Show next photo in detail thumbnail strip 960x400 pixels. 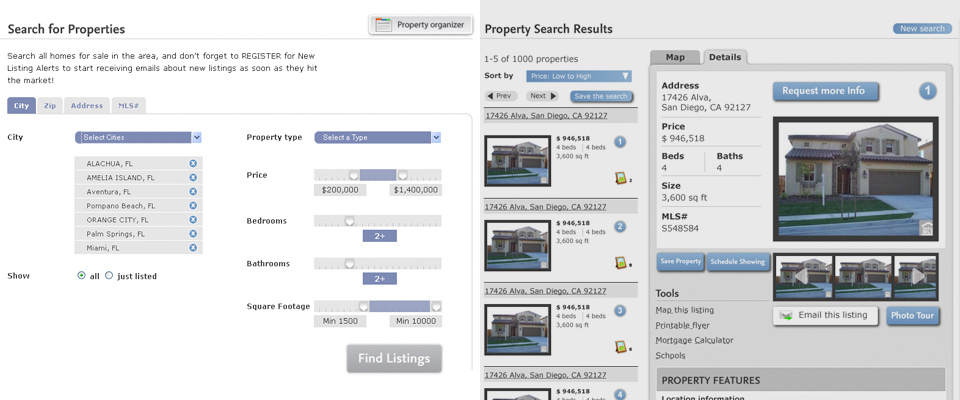[918, 277]
